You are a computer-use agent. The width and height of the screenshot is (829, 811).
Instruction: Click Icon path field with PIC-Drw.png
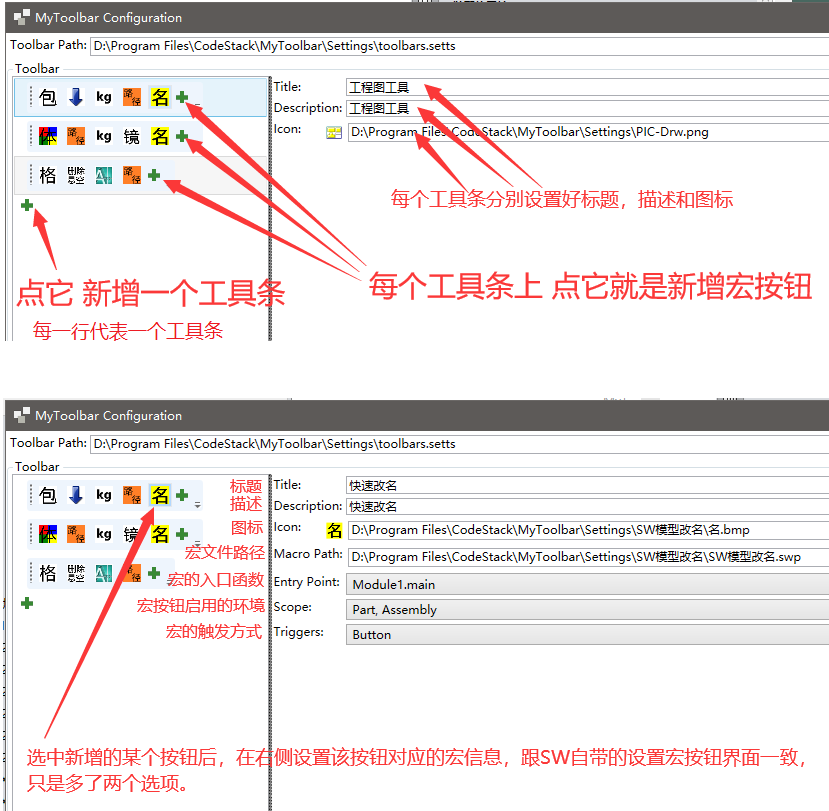click(x=588, y=132)
